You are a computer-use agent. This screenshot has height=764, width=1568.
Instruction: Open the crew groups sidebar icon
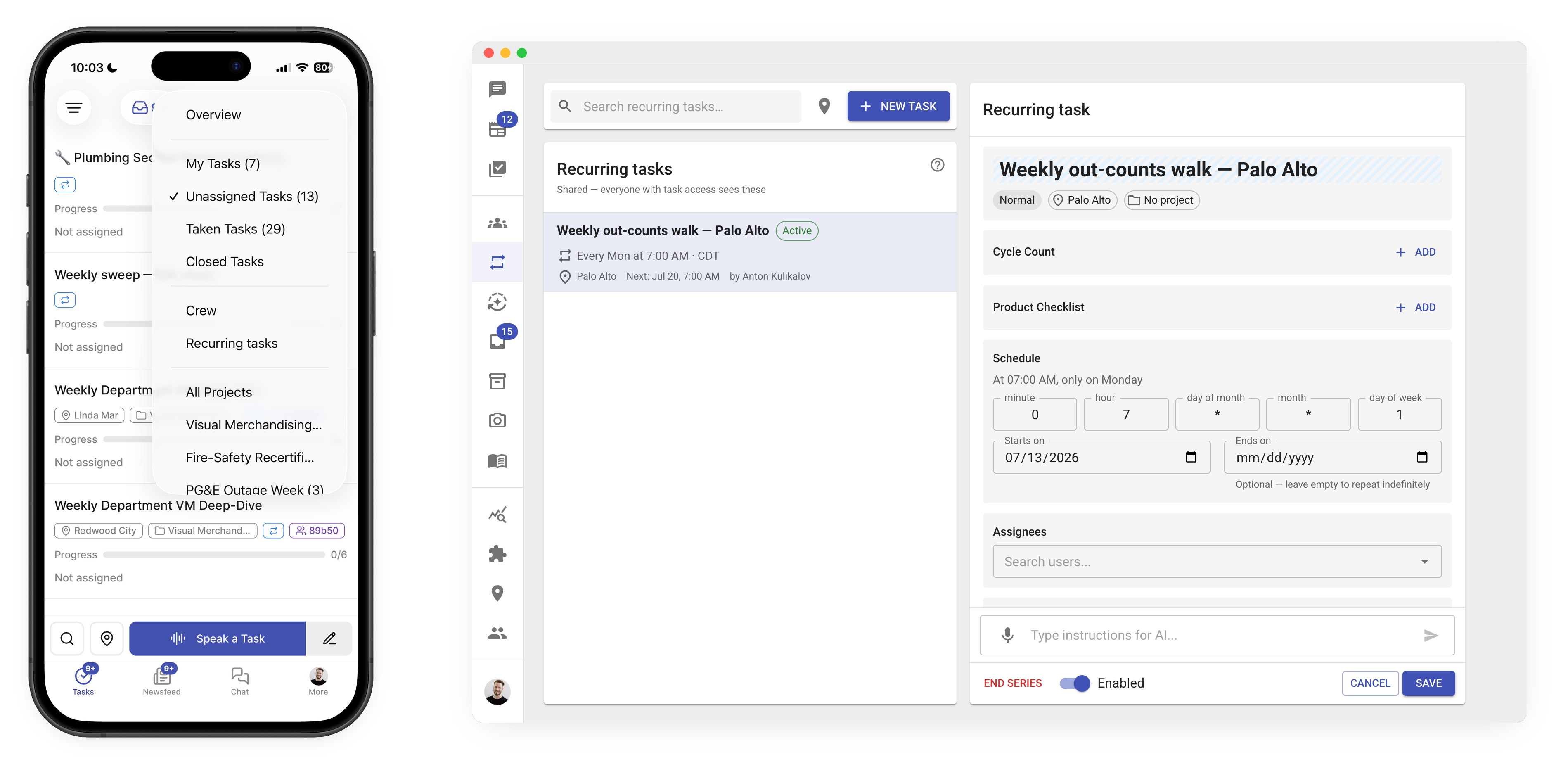(x=497, y=223)
